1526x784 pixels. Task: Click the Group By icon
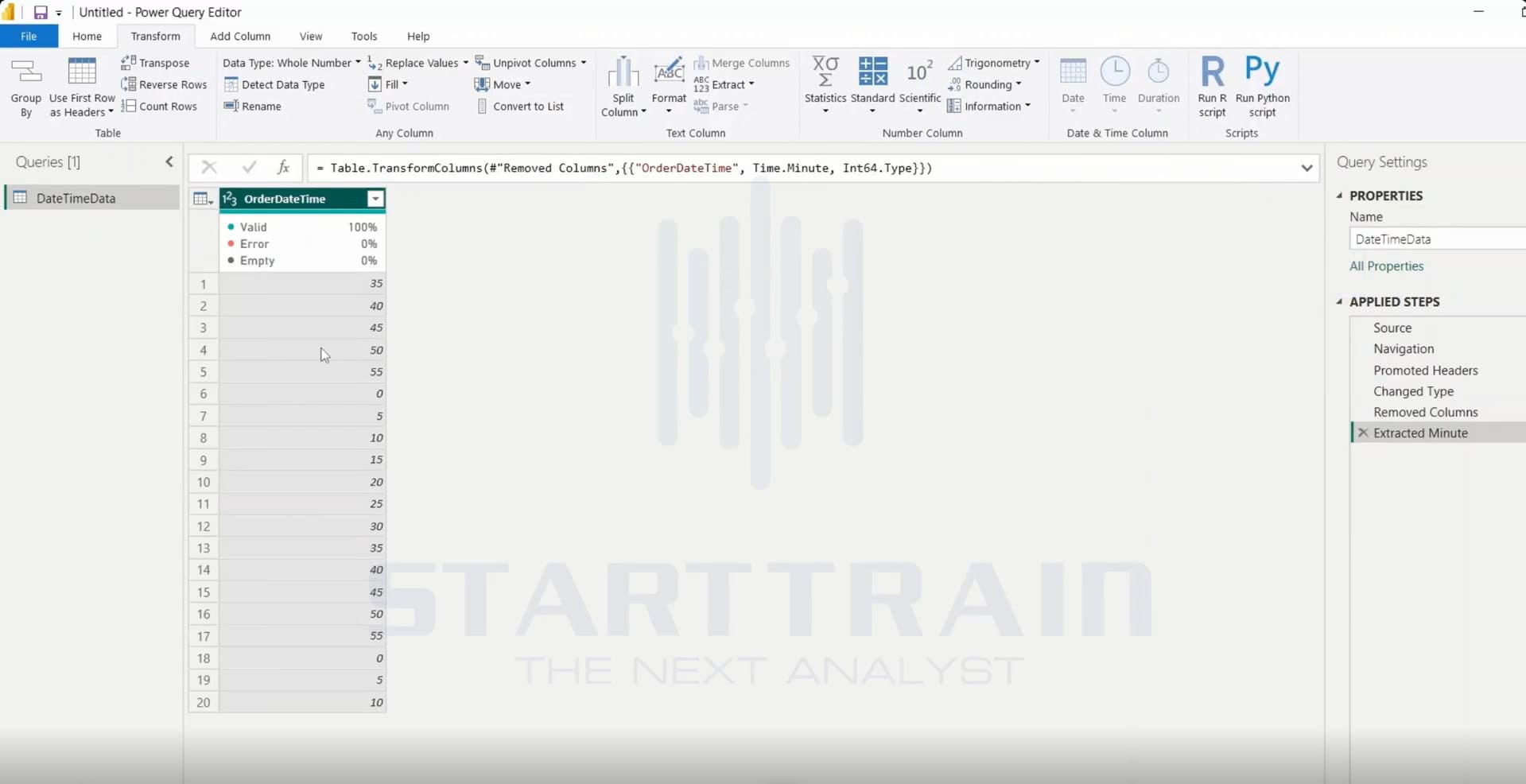[25, 73]
